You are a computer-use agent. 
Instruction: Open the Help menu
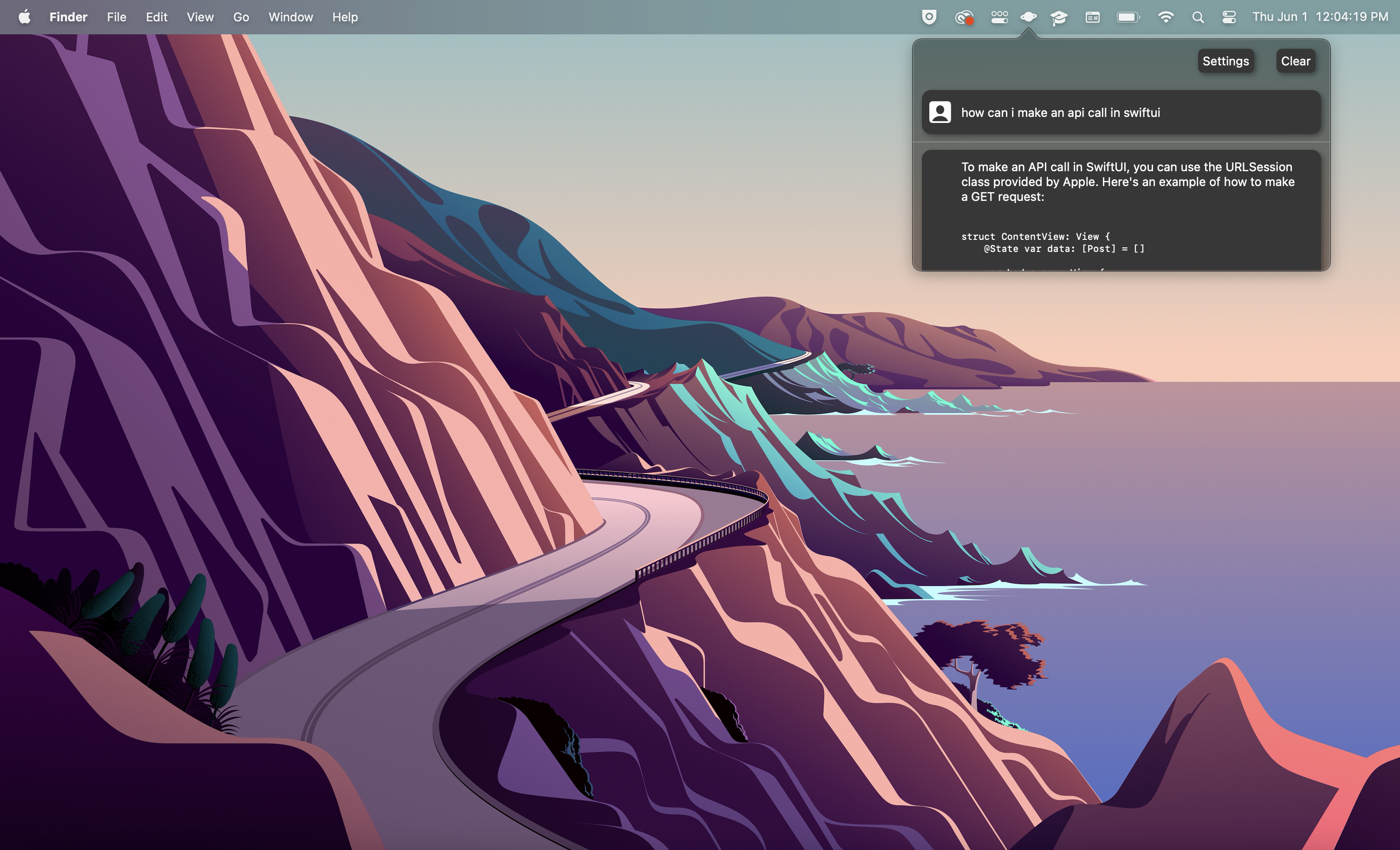tap(345, 17)
